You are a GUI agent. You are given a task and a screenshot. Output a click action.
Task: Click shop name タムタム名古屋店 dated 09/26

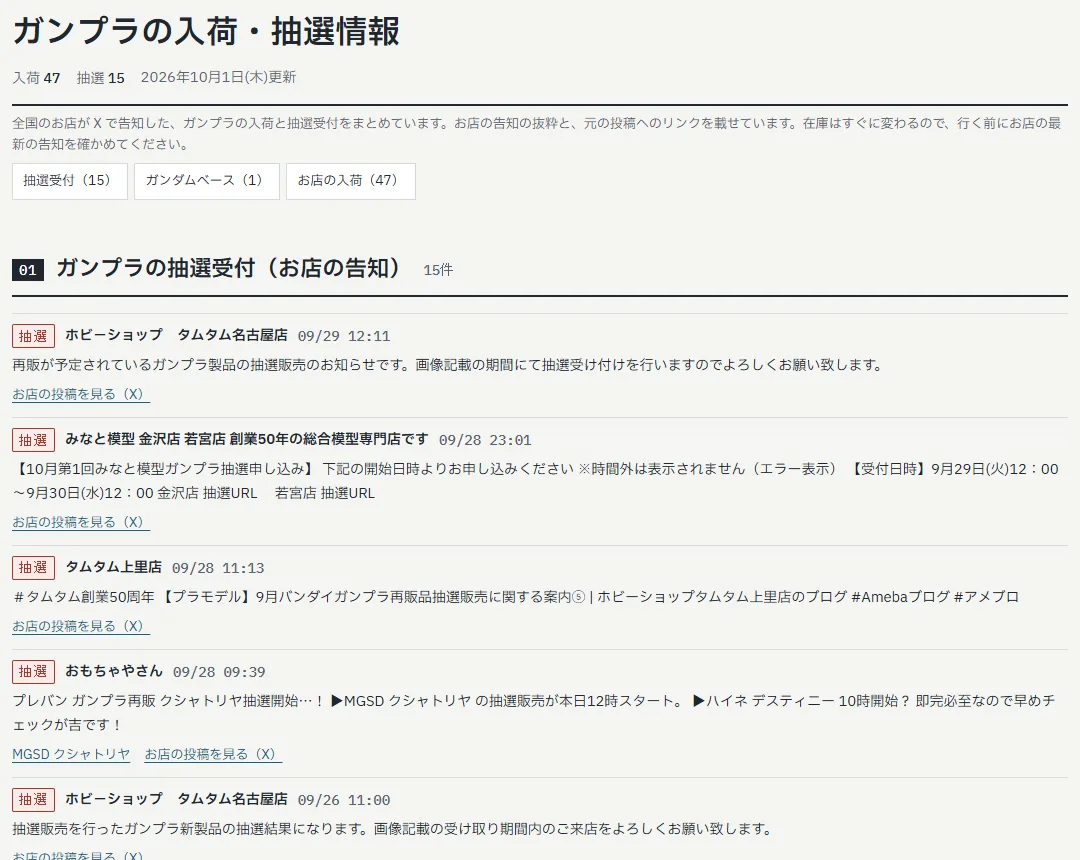pos(176,799)
